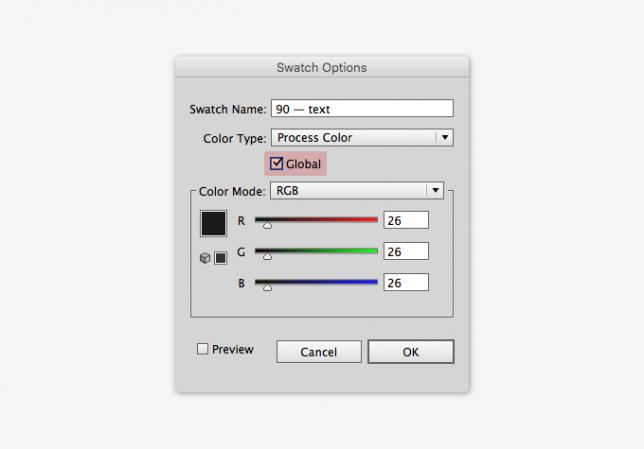Click the Swatch Name text field
The width and height of the screenshot is (644, 449).
362,108
